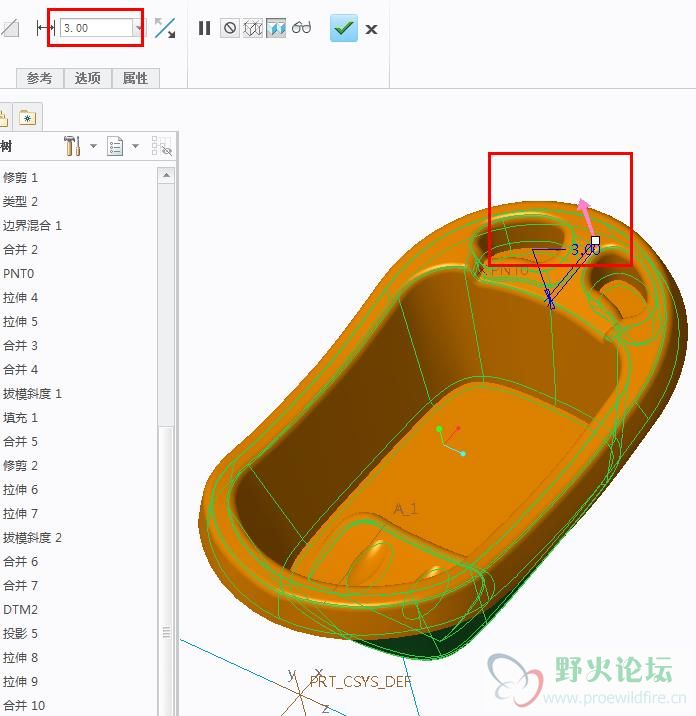Select 合并 2 in the model tree

[x=20, y=250]
